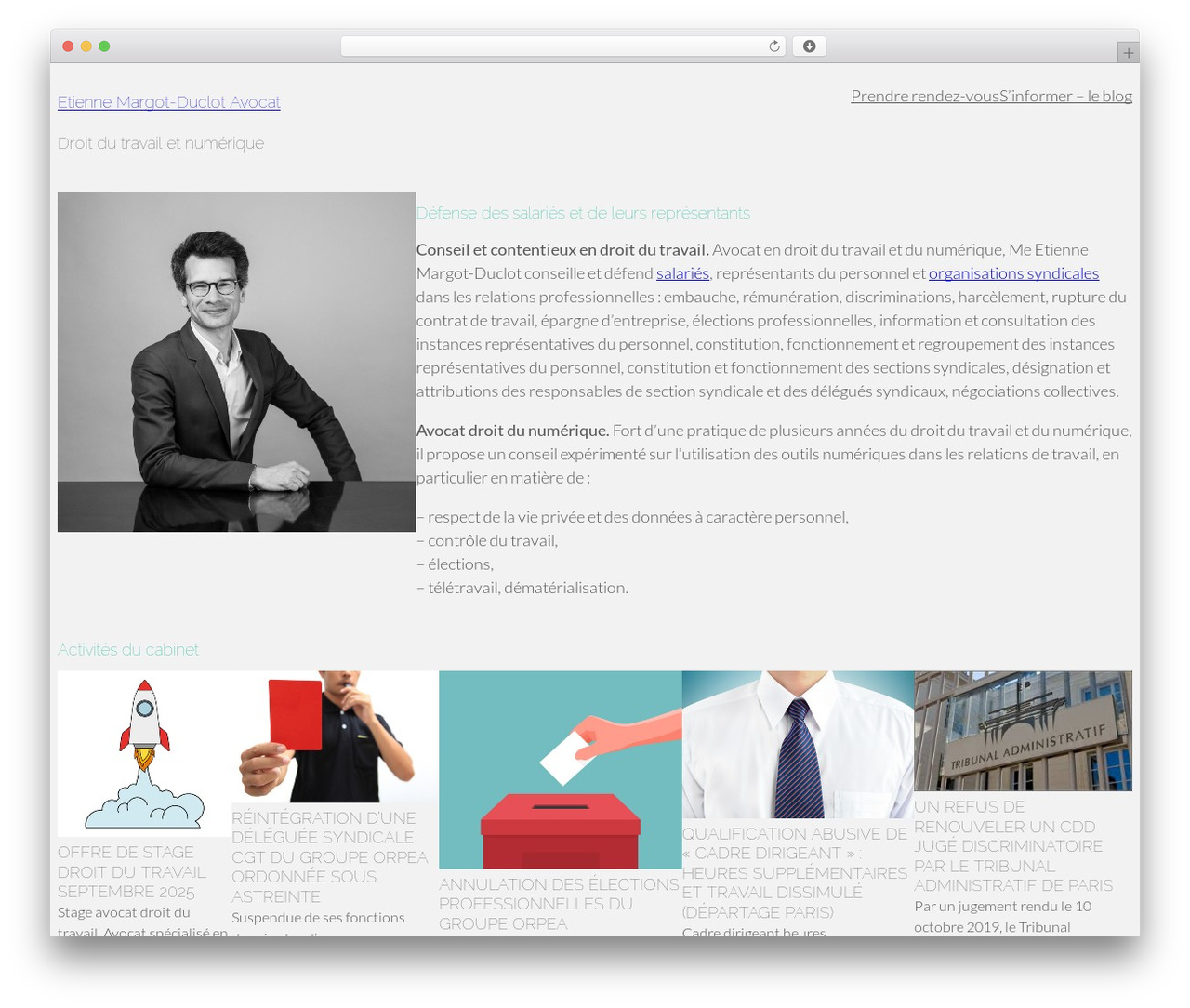Go to S'informer – le blog
The width and height of the screenshot is (1190, 1008).
coord(1066,96)
